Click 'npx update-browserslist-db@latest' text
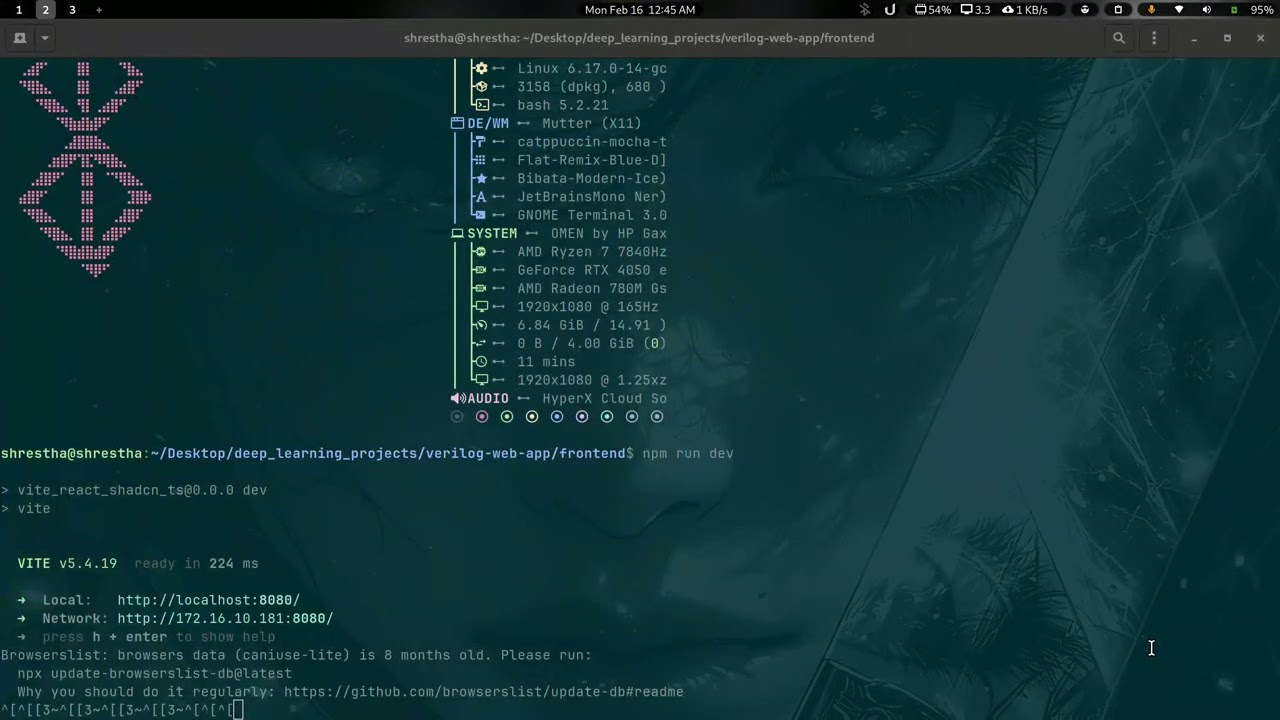The image size is (1280, 720). [155, 674]
